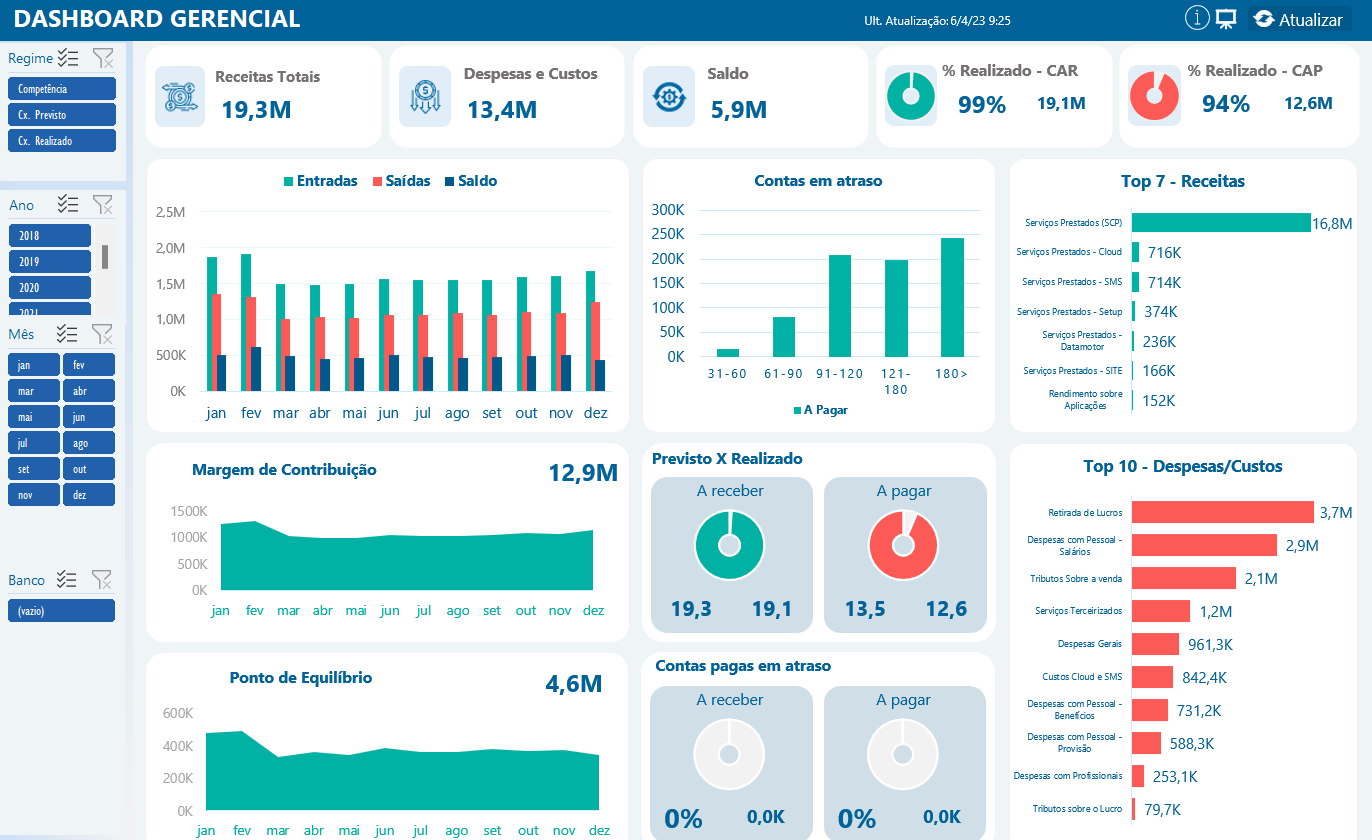
Task: Click the Top 10 - Despesas/Custos title
Action: pos(1183,466)
